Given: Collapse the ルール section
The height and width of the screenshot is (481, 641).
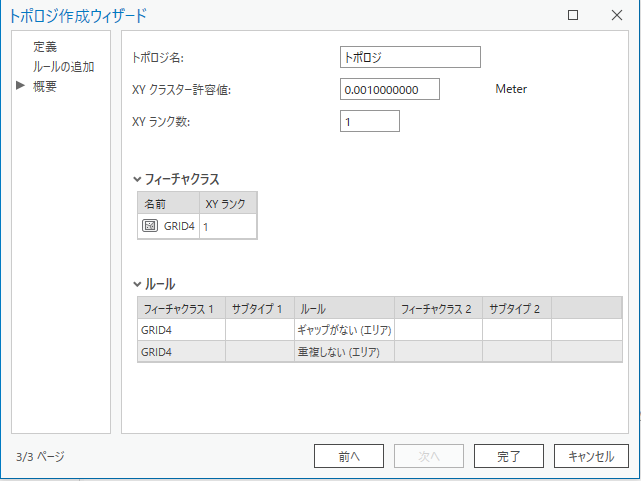Looking at the screenshot, I should [138, 284].
